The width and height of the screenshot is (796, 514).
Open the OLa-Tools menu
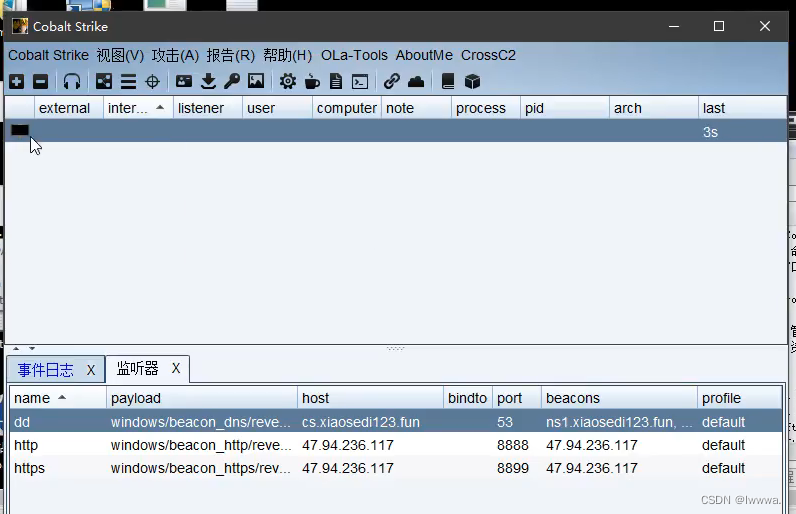(354, 55)
